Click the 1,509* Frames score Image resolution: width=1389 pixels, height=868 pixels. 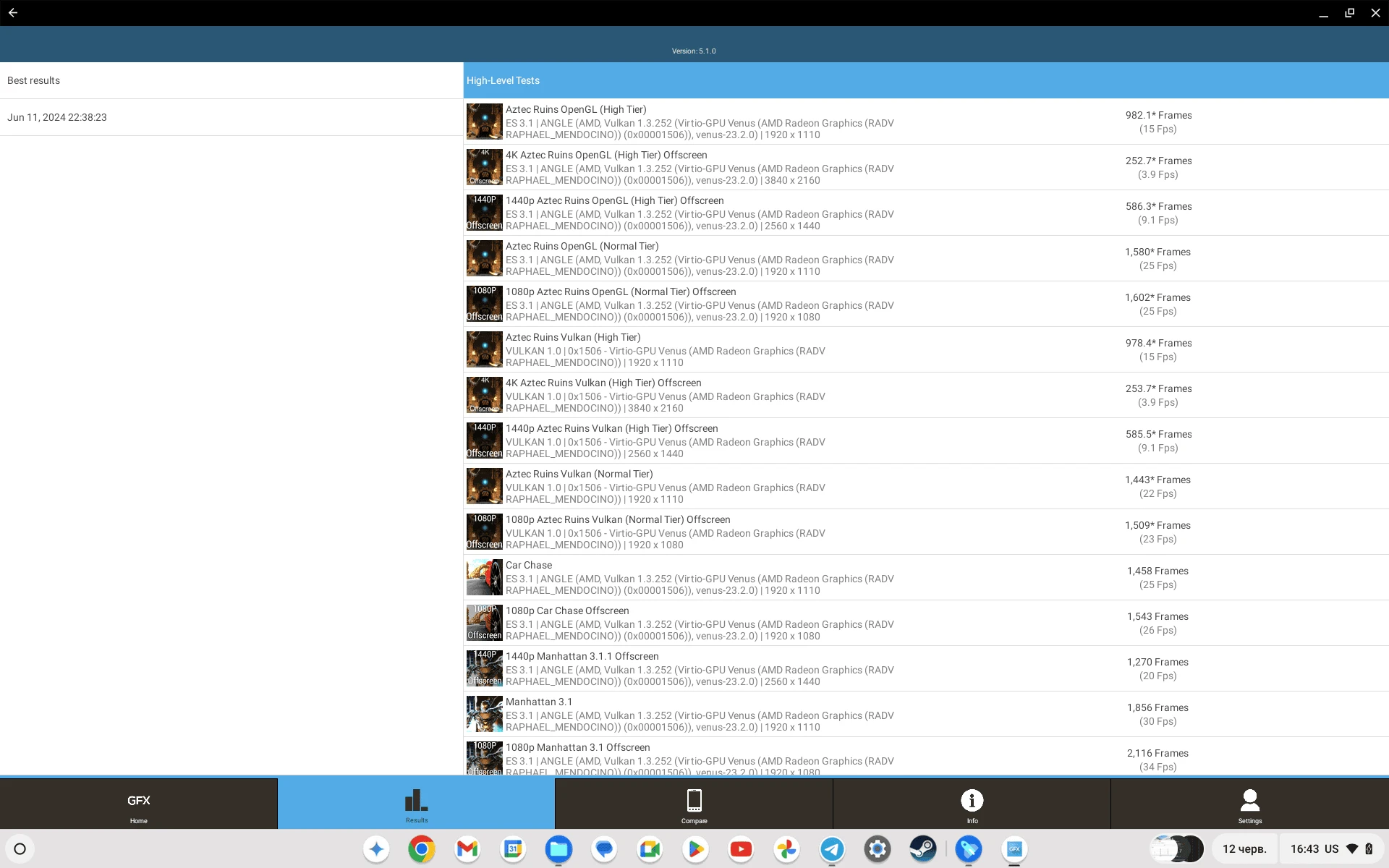[x=1157, y=525]
